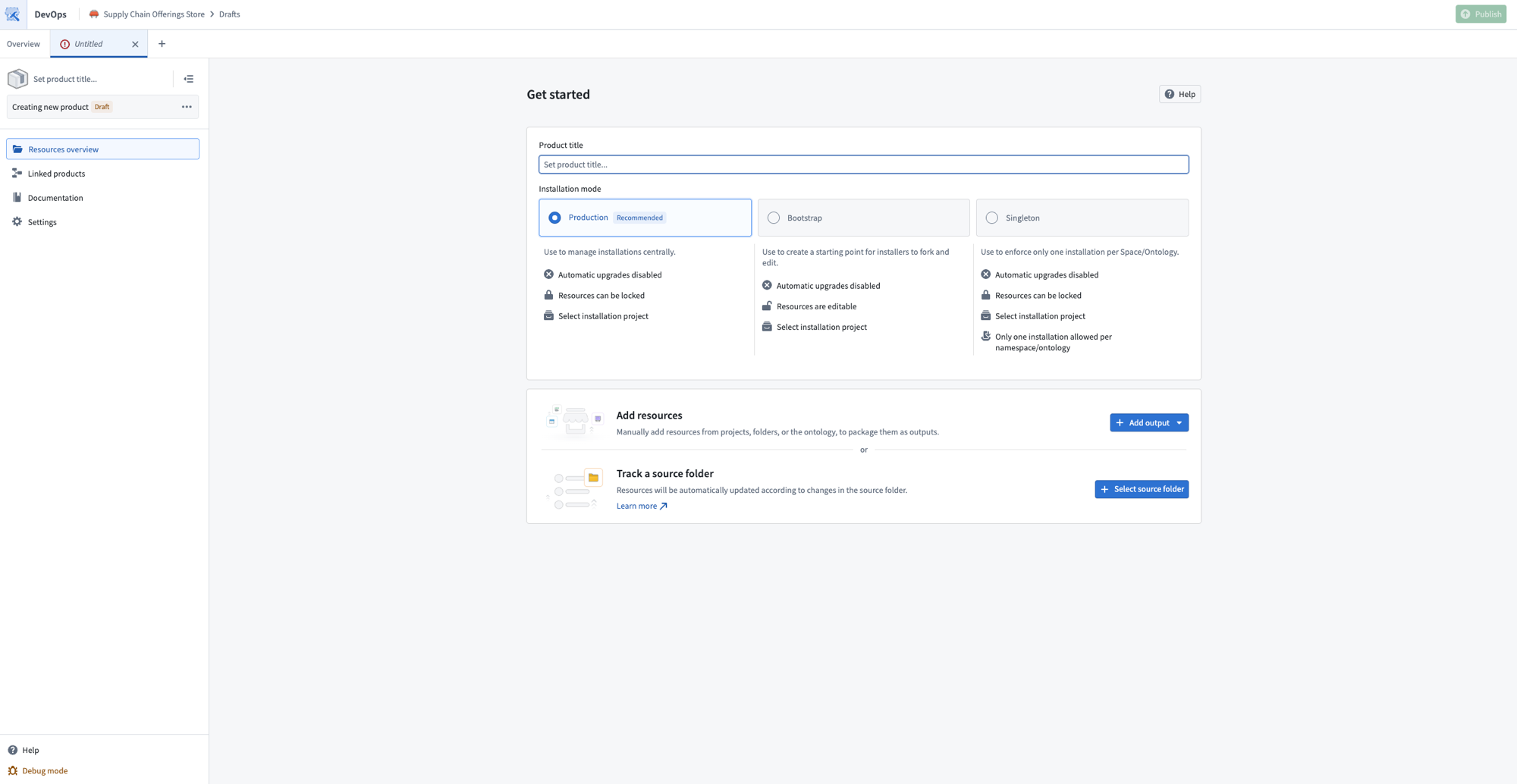Click the Documentation book icon
The width and height of the screenshot is (1517, 784).
tap(17, 198)
